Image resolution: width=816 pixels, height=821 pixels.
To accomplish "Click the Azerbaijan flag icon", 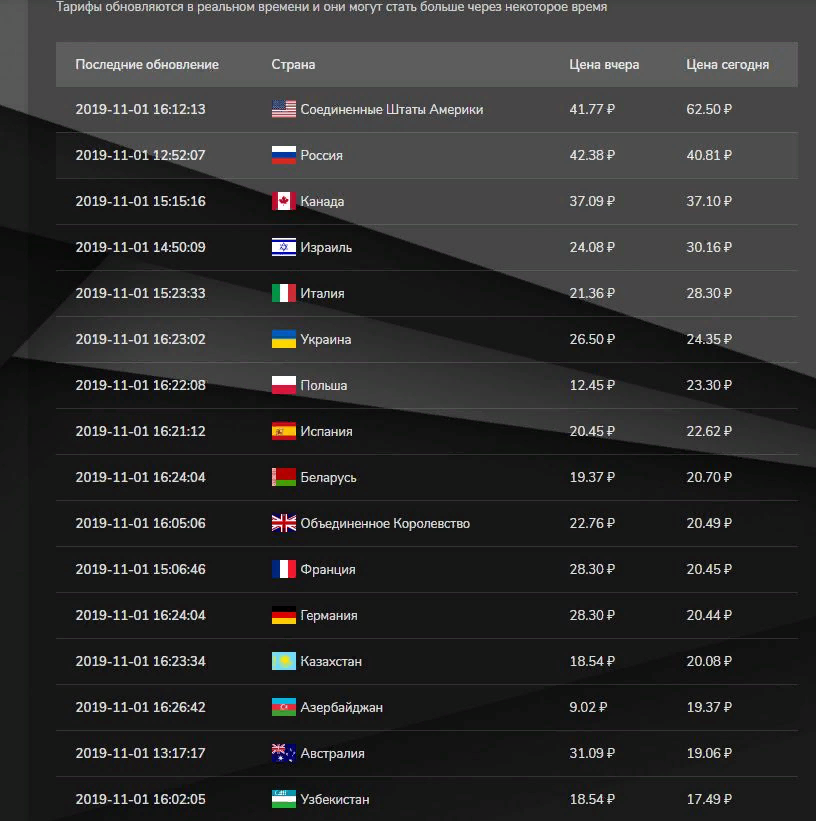I will coord(284,707).
